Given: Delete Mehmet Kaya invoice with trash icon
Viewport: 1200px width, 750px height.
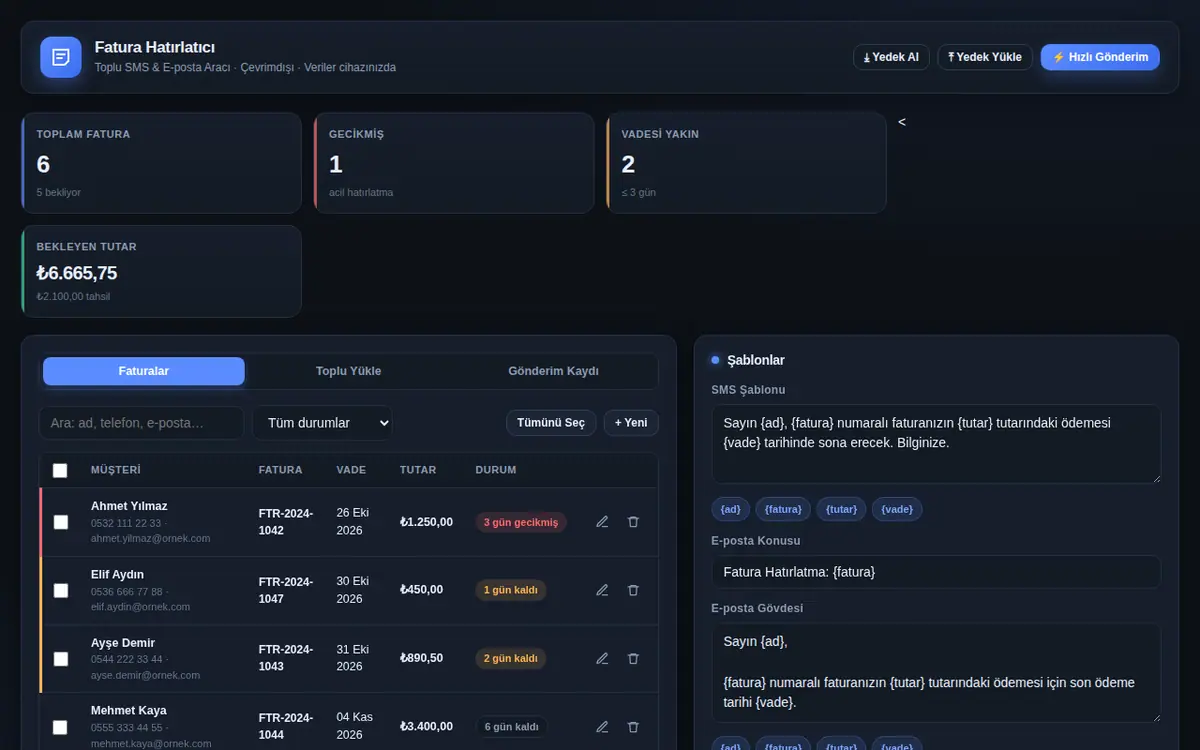Looking at the screenshot, I should [x=633, y=726].
